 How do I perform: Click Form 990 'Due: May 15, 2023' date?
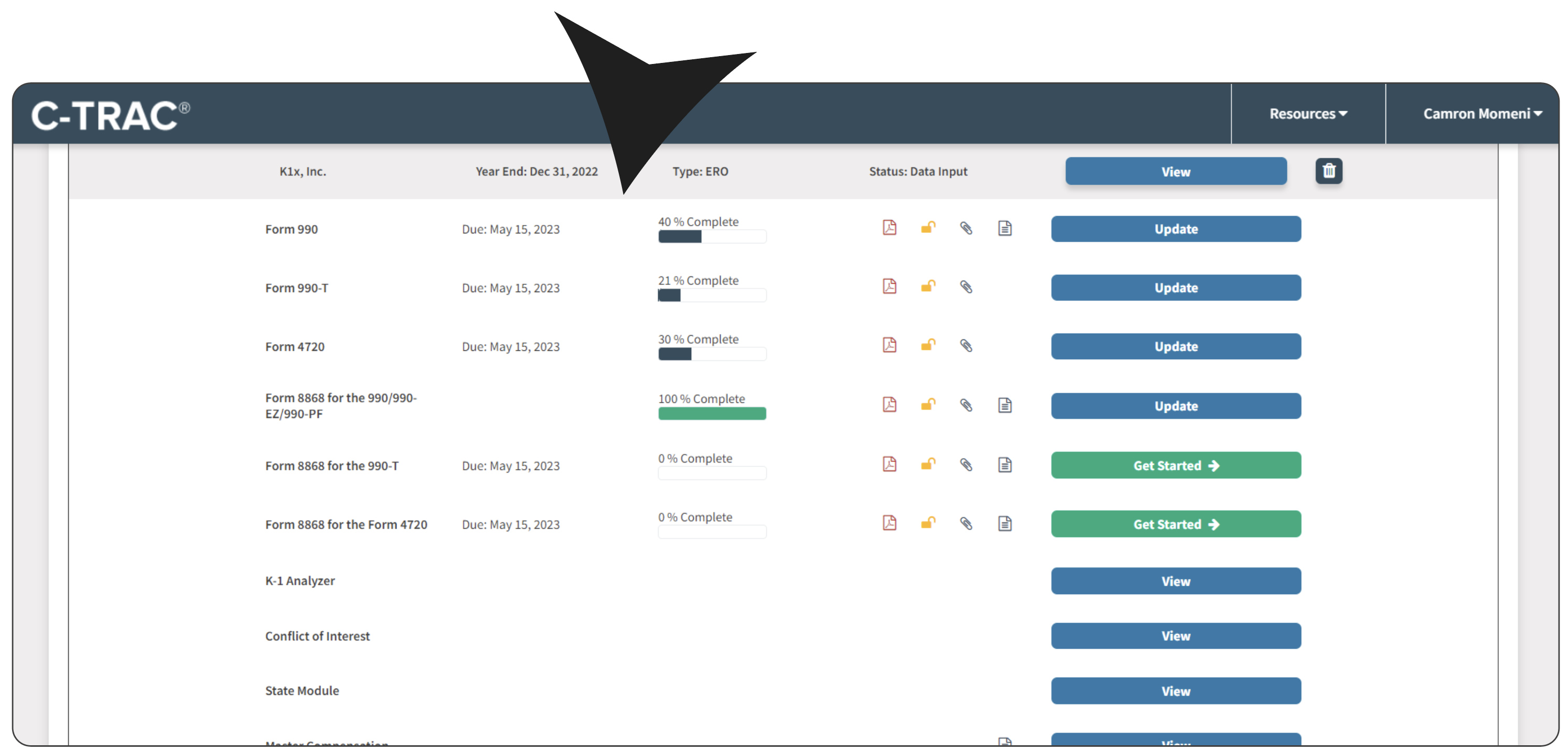[x=511, y=229]
